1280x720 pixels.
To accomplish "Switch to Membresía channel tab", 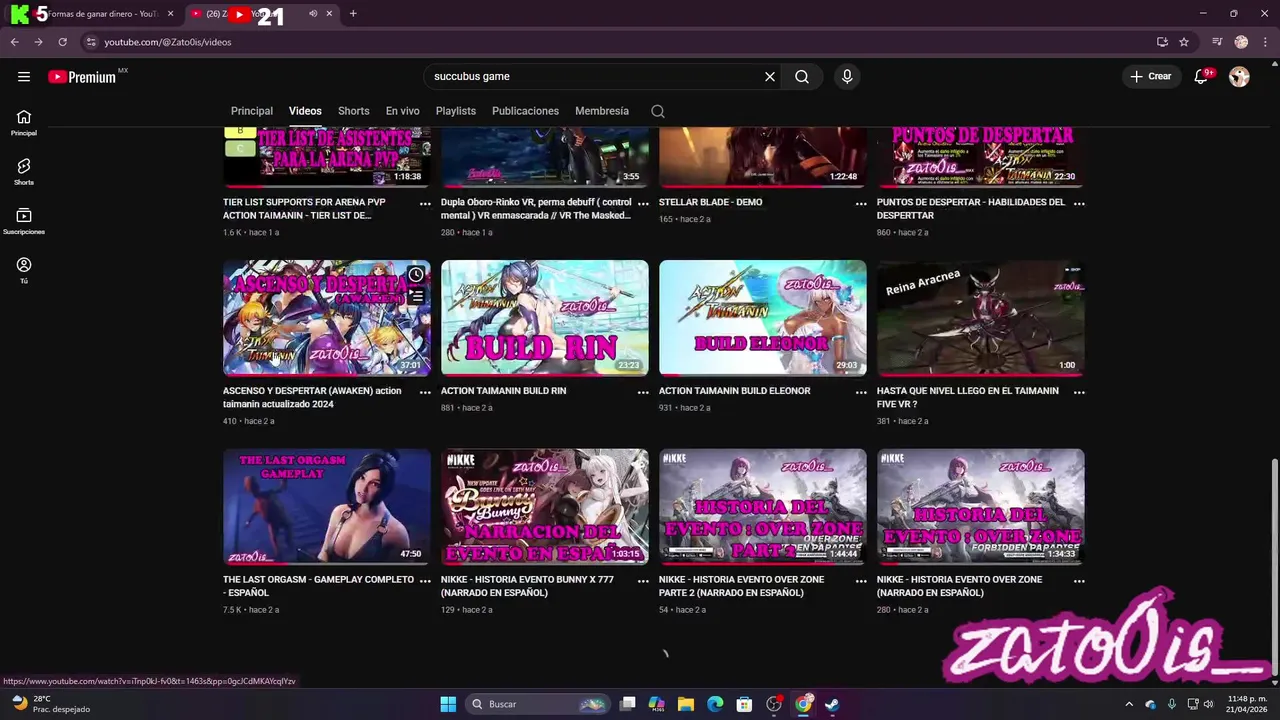I will (602, 111).
